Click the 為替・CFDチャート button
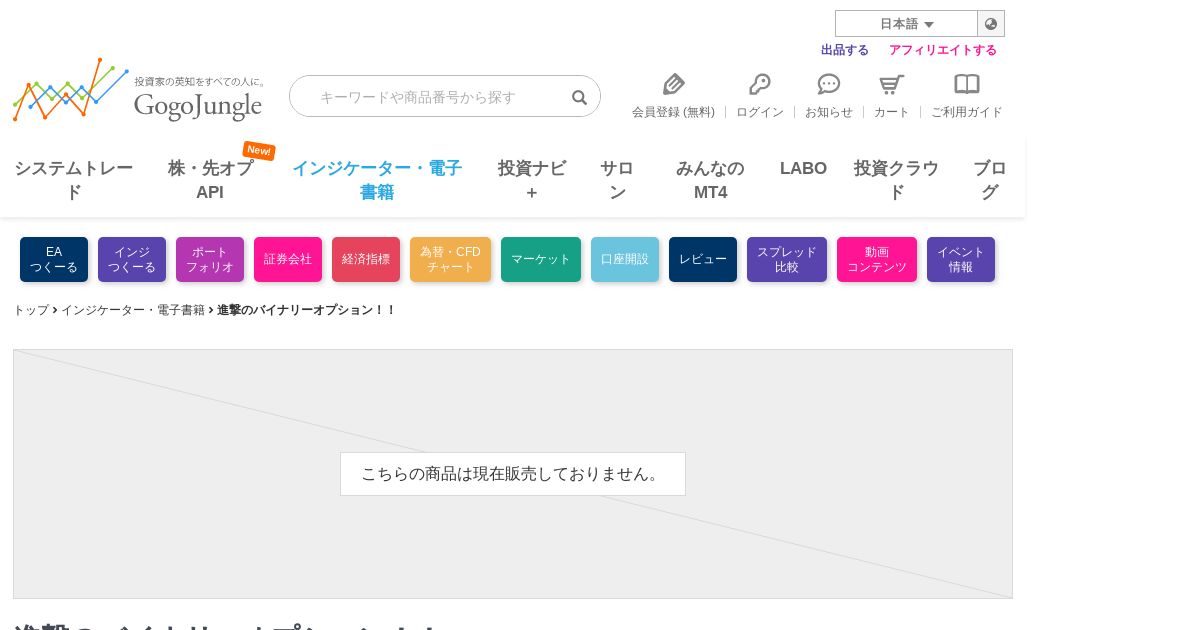This screenshot has width=1200, height=630. (450, 259)
